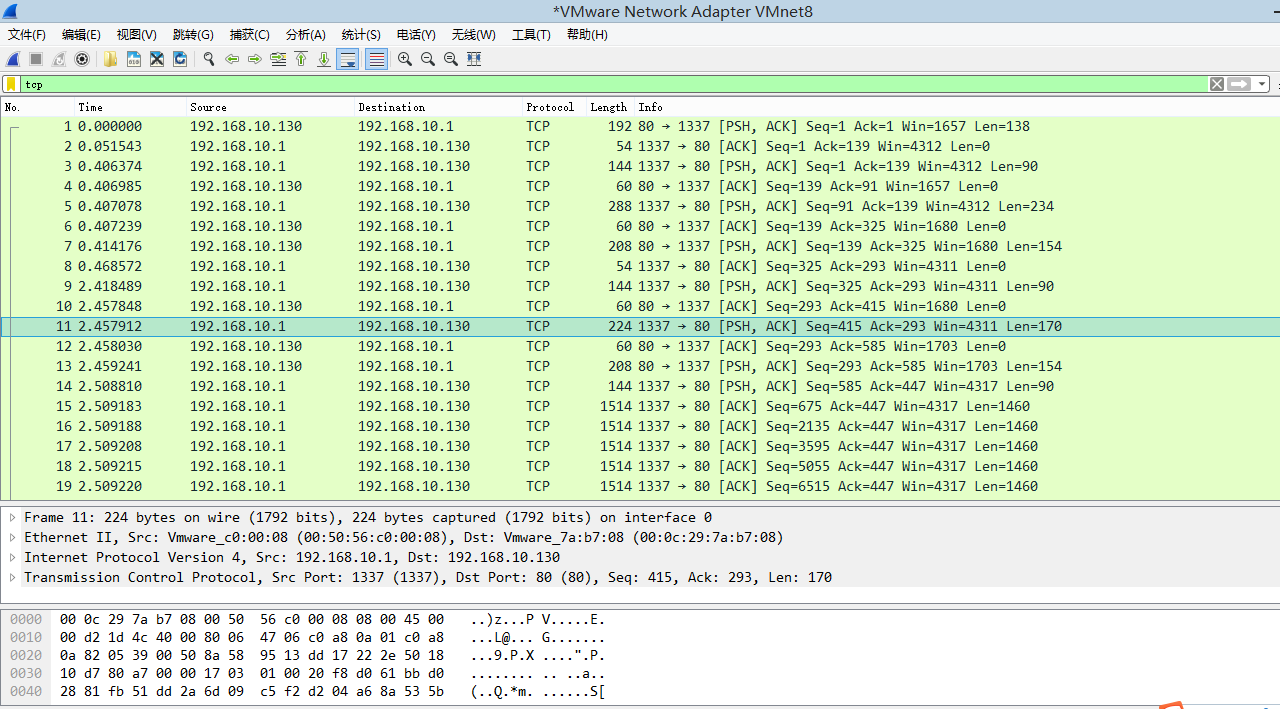Save this capture file
The width and height of the screenshot is (1280, 709).
pyautogui.click(x=134, y=59)
